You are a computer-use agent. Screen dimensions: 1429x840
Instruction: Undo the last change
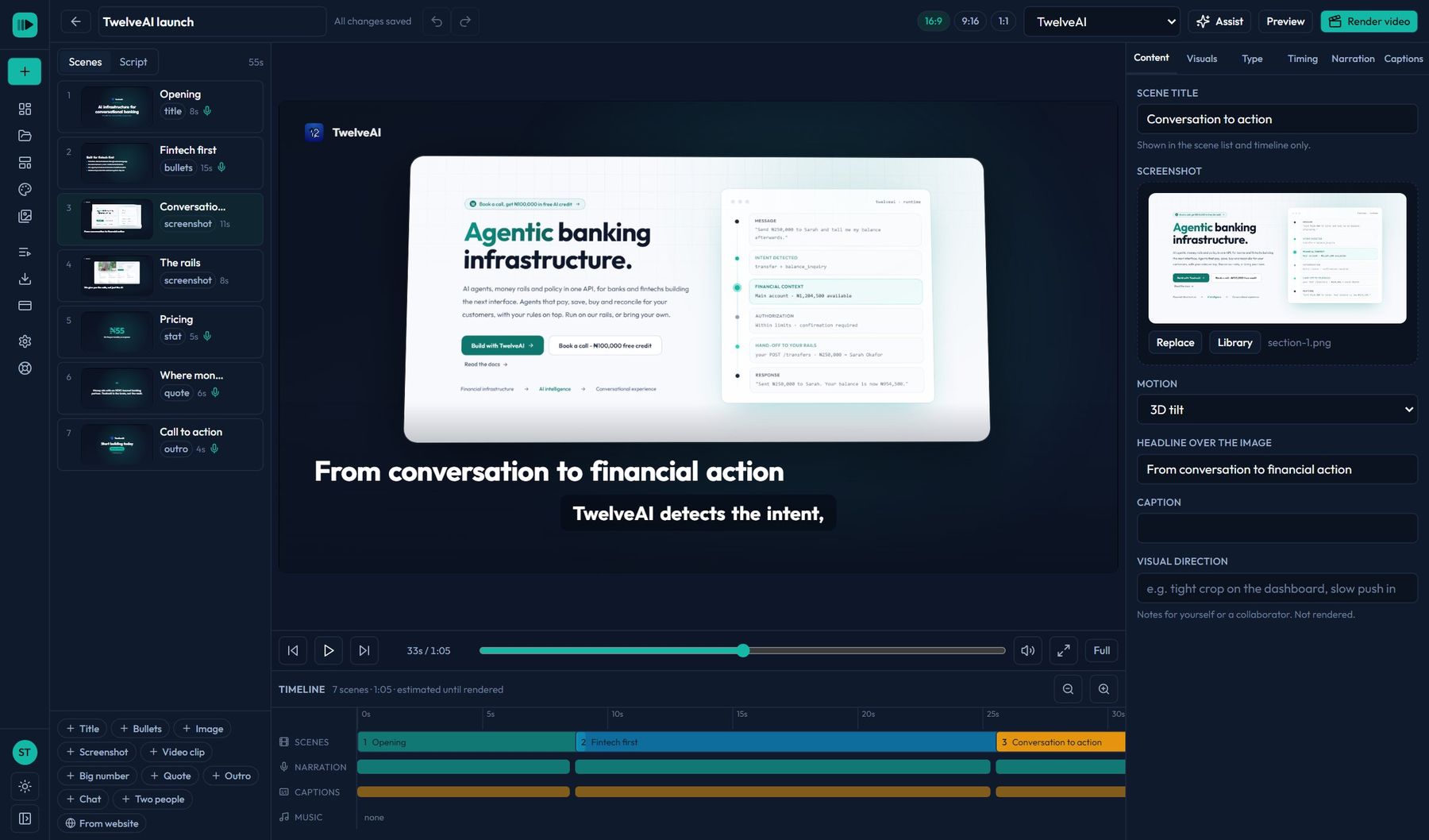pyautogui.click(x=437, y=21)
